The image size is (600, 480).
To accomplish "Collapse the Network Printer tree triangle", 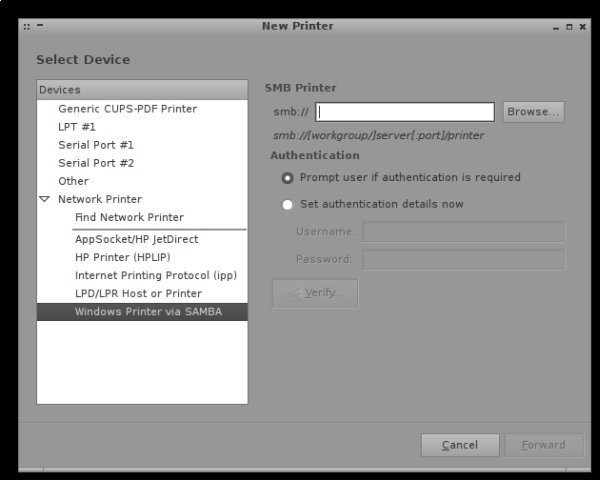I will (x=44, y=199).
